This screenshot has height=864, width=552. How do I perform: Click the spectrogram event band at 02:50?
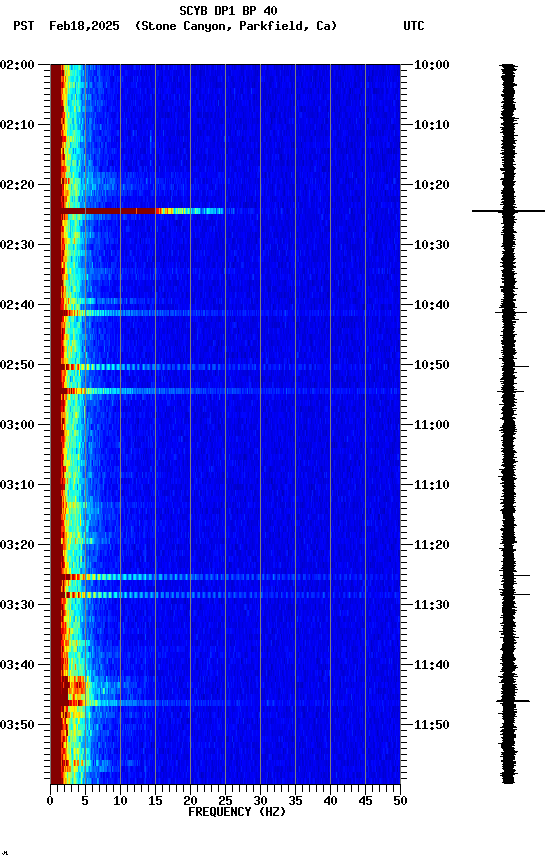pos(230,367)
